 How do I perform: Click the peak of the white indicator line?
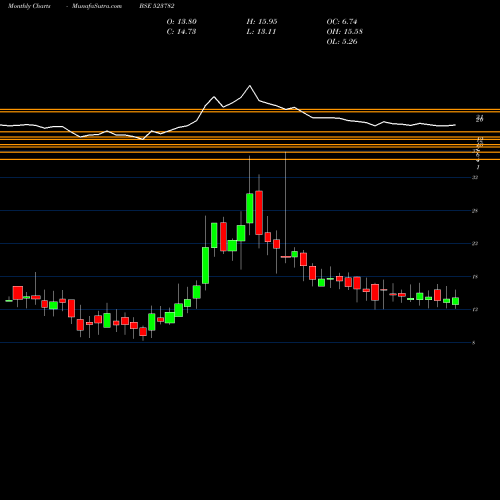pos(250,86)
